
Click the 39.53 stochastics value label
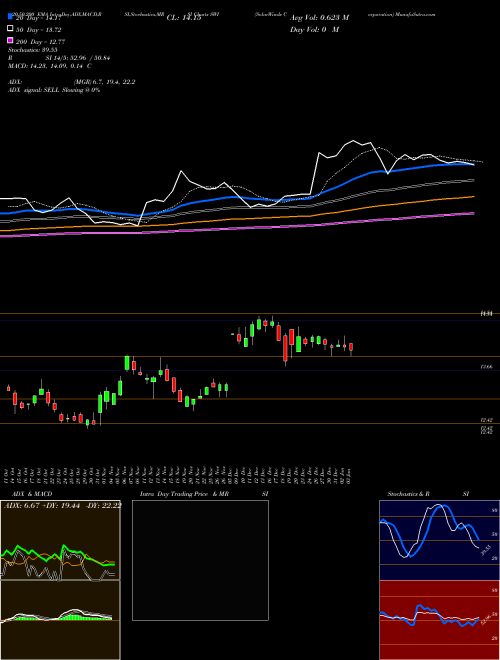click(x=486, y=551)
